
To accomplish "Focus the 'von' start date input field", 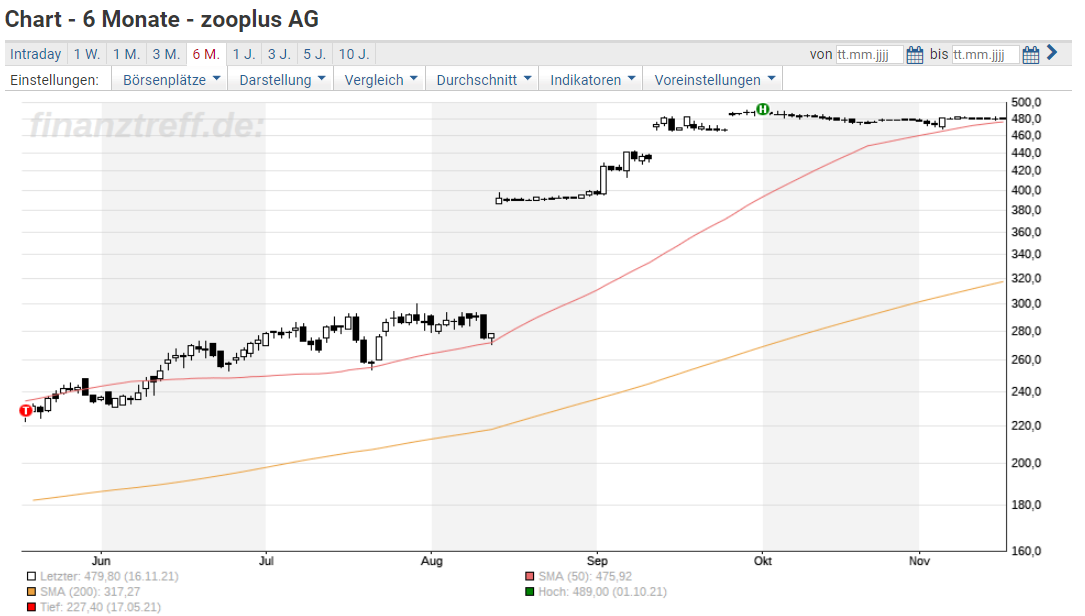I will tap(869, 55).
